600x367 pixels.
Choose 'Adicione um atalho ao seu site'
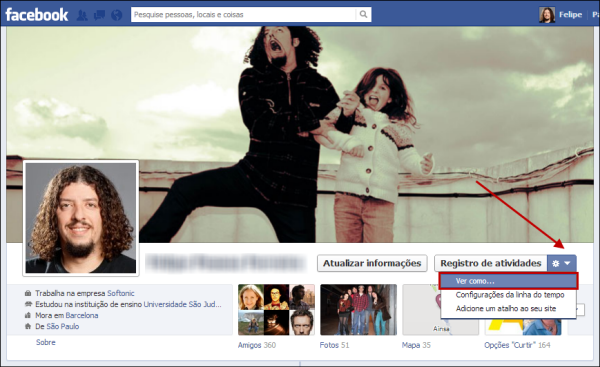(x=505, y=308)
